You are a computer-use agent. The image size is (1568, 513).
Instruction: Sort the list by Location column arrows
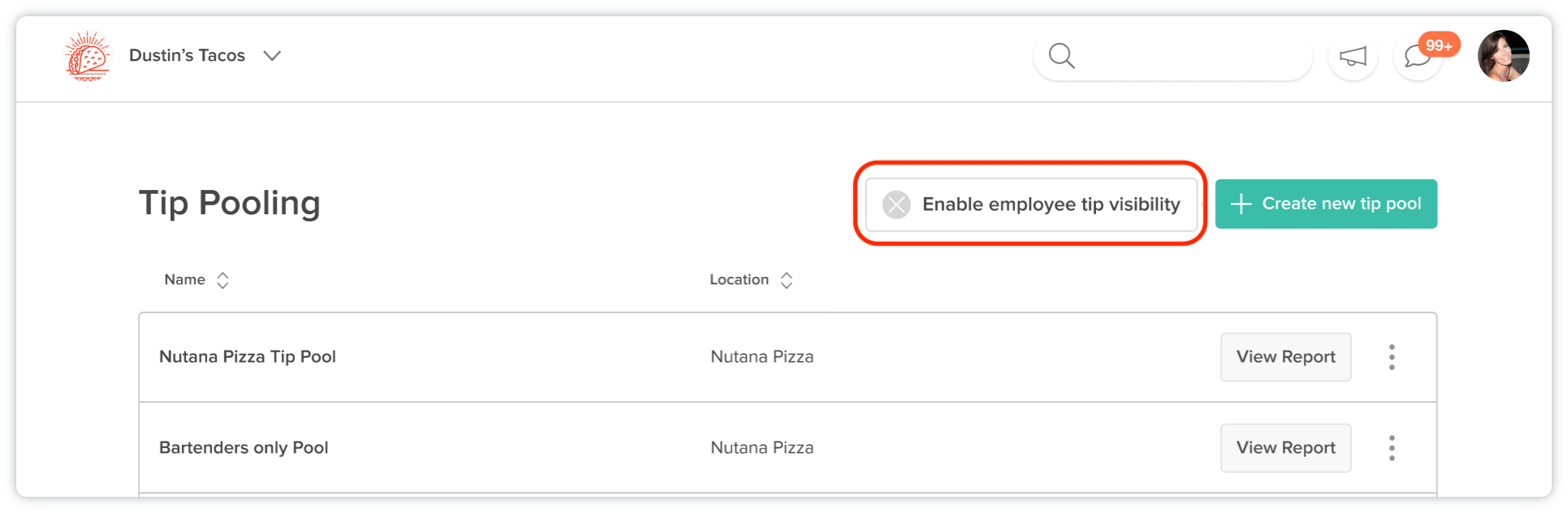click(786, 280)
